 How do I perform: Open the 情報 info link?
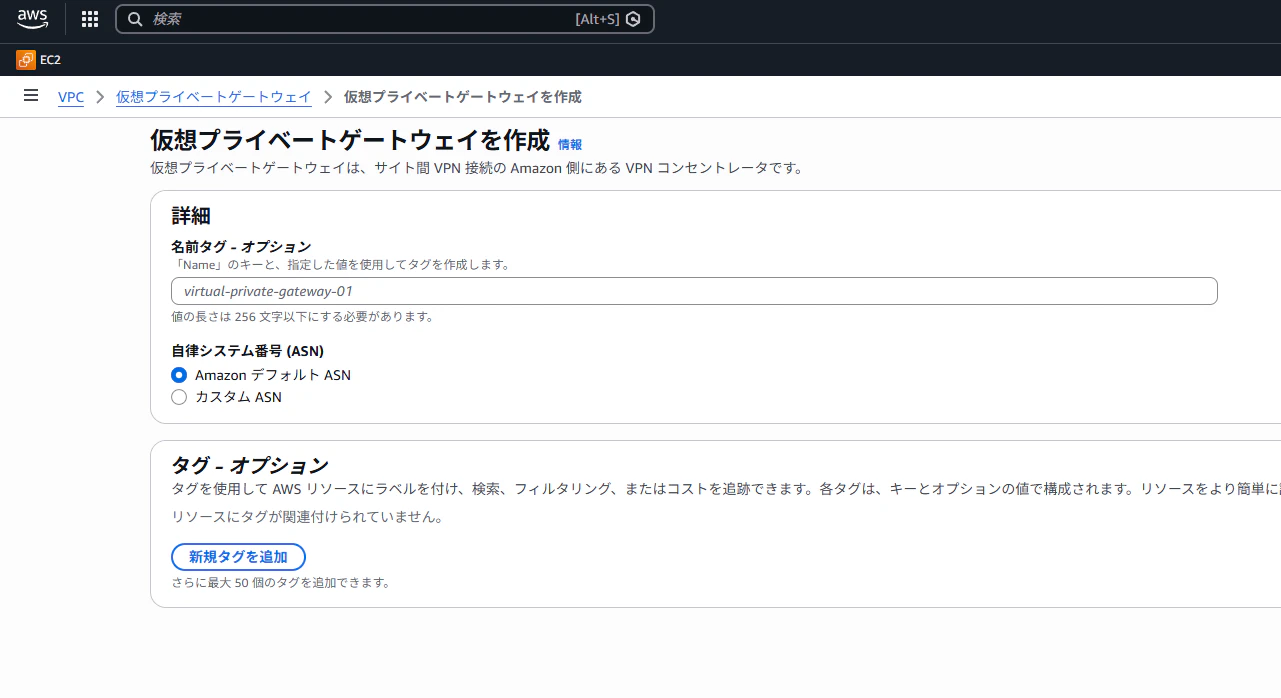click(x=570, y=145)
